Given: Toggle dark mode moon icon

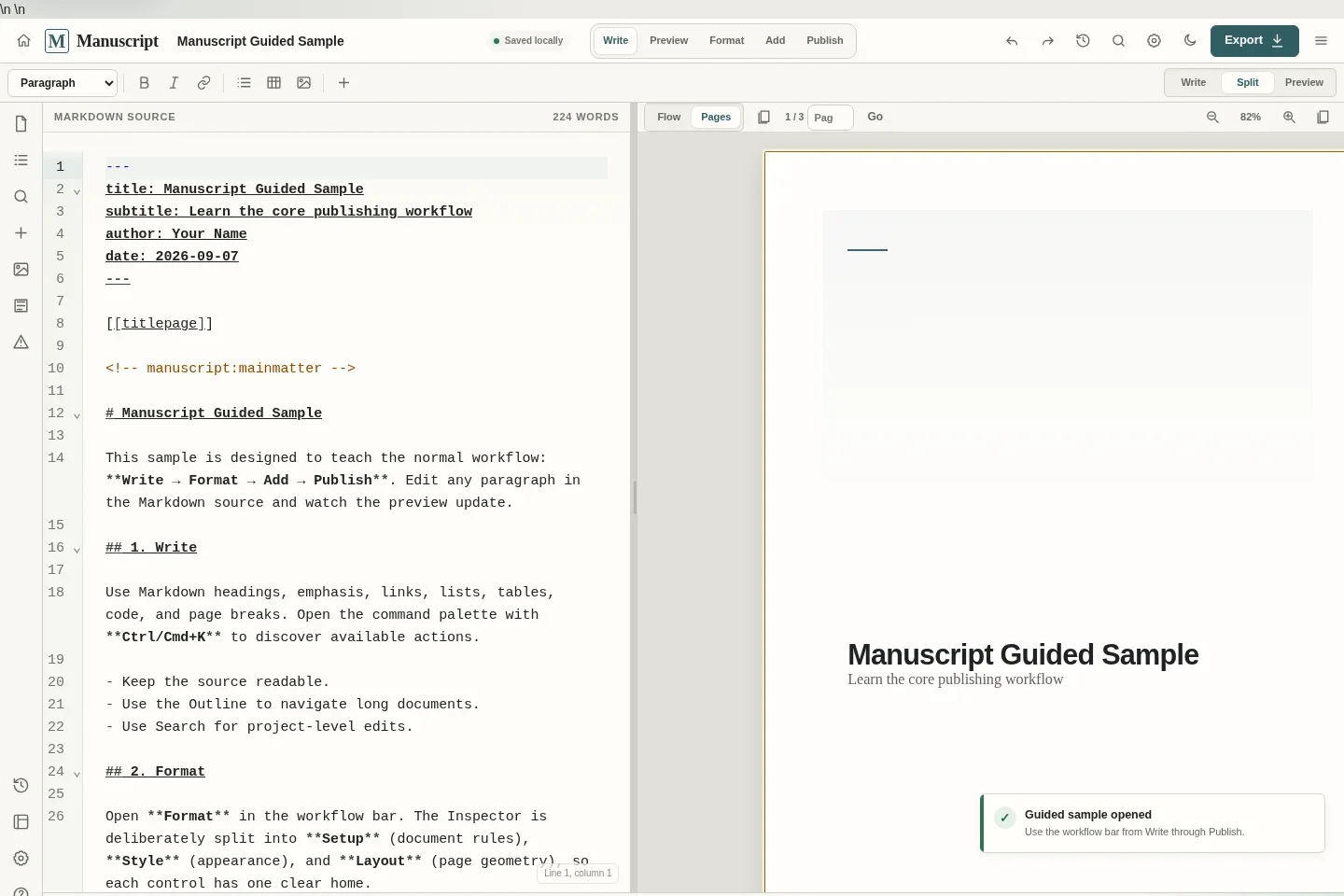Looking at the screenshot, I should click(1189, 41).
